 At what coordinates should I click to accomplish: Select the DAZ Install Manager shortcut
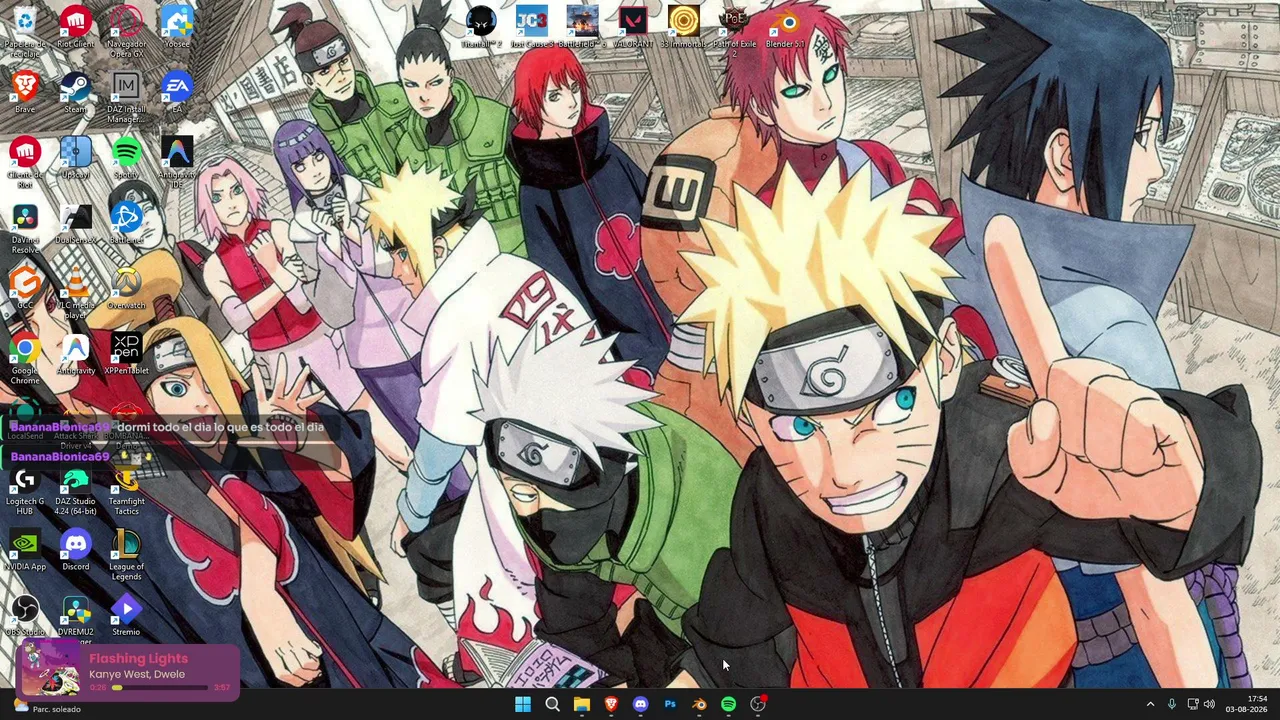pyautogui.click(x=126, y=97)
